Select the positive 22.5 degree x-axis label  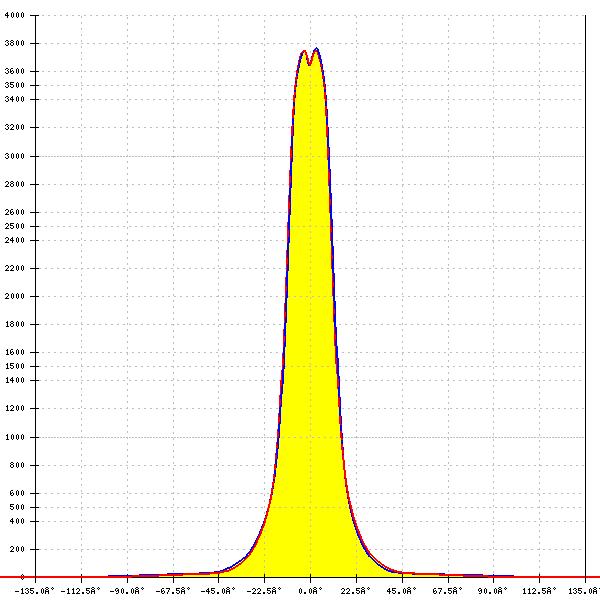(356, 591)
